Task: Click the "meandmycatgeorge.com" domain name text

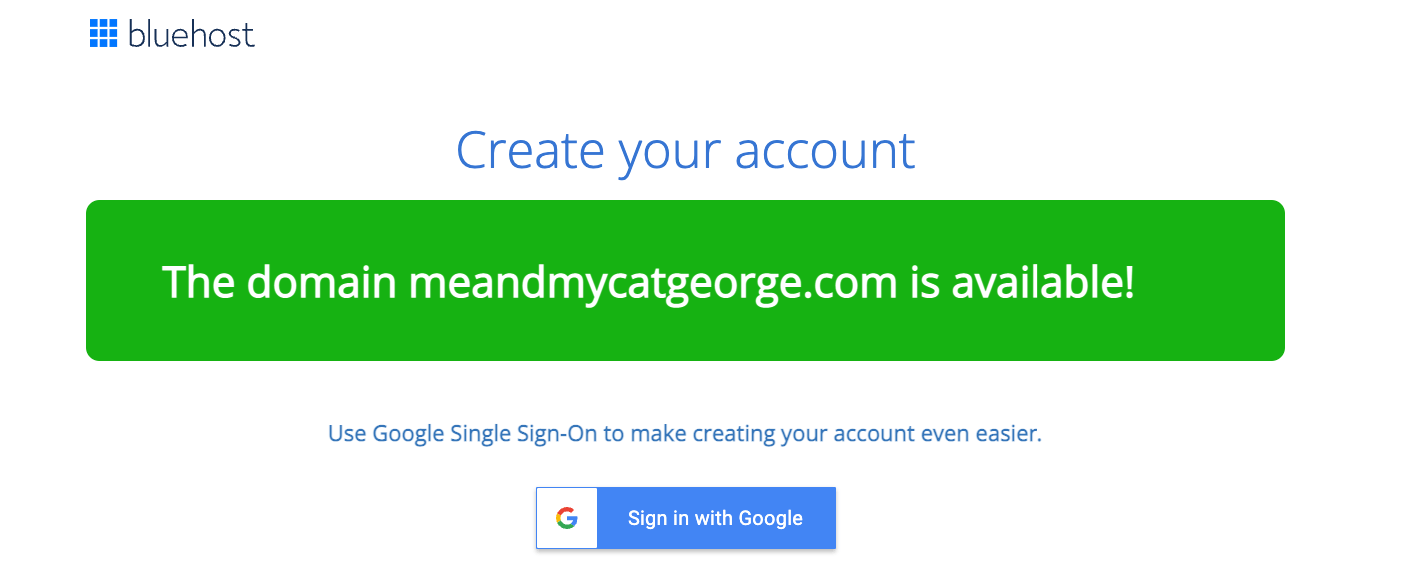Action: pos(653,283)
